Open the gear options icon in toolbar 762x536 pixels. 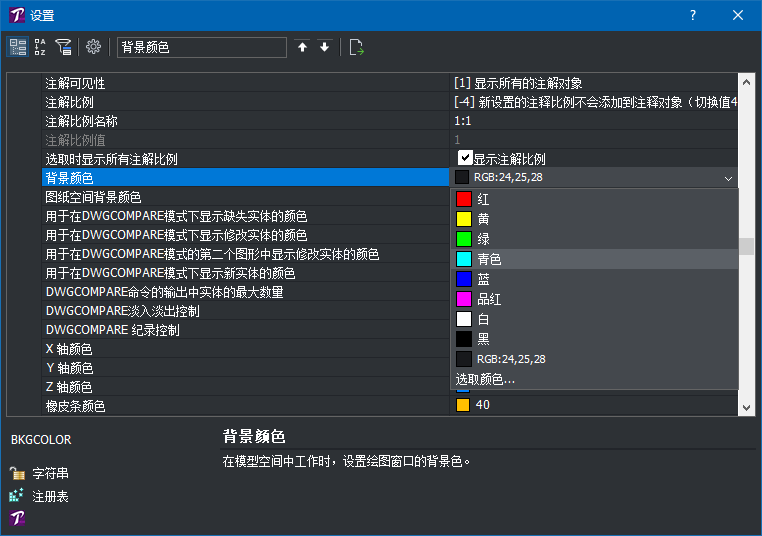tap(94, 47)
